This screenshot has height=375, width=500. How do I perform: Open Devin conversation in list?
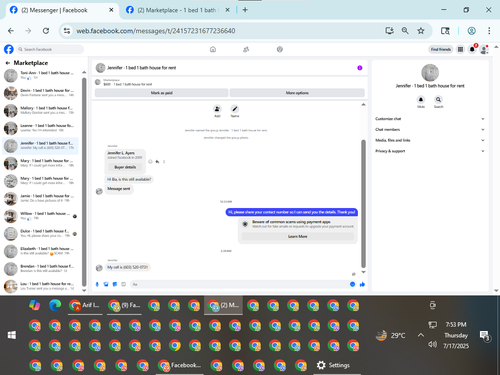40,93
